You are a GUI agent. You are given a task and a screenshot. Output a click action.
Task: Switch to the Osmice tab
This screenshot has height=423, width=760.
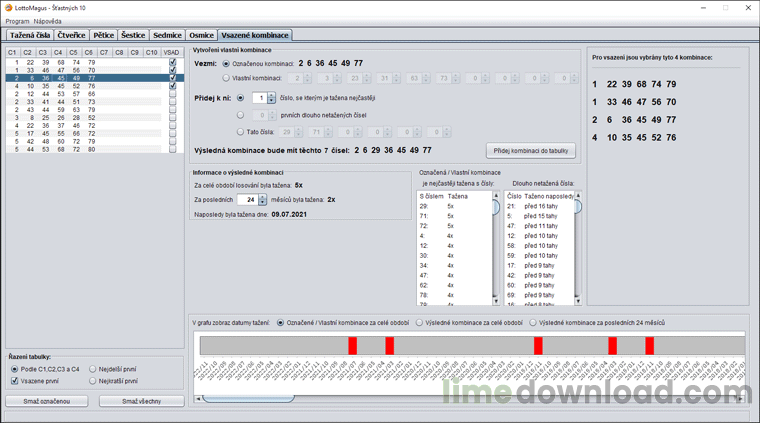(202, 35)
